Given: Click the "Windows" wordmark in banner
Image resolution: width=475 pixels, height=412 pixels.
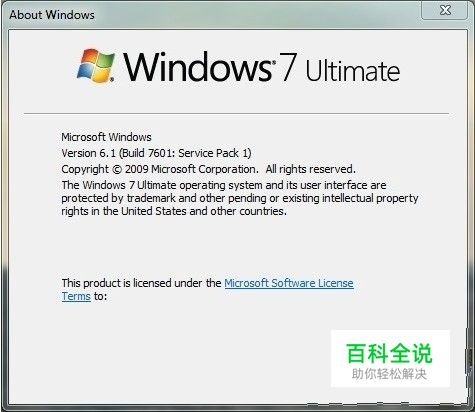Looking at the screenshot, I should coord(199,67).
